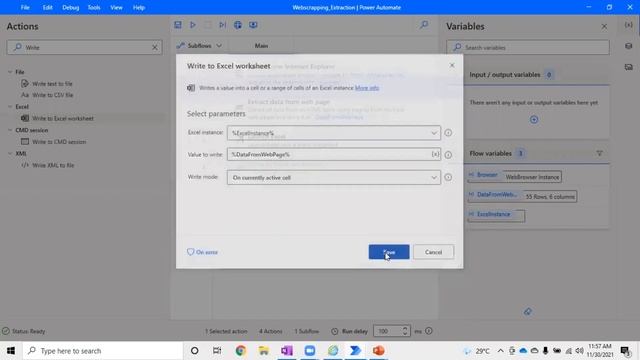The width and height of the screenshot is (640, 360).
Task: Open the Debug menu
Action: (71, 7)
